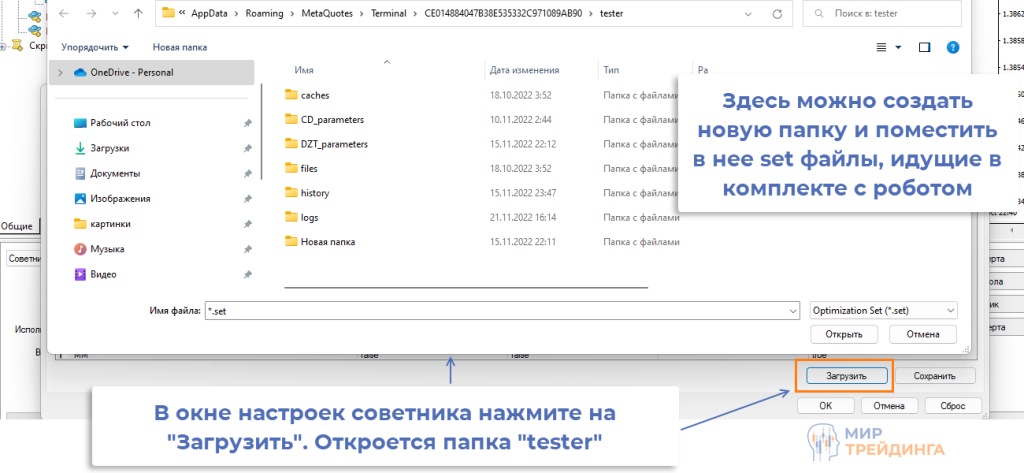Viewport: 1024px width, 473px height.
Task: Click 'Terminal' in address breadcrumb
Action: click(390, 13)
